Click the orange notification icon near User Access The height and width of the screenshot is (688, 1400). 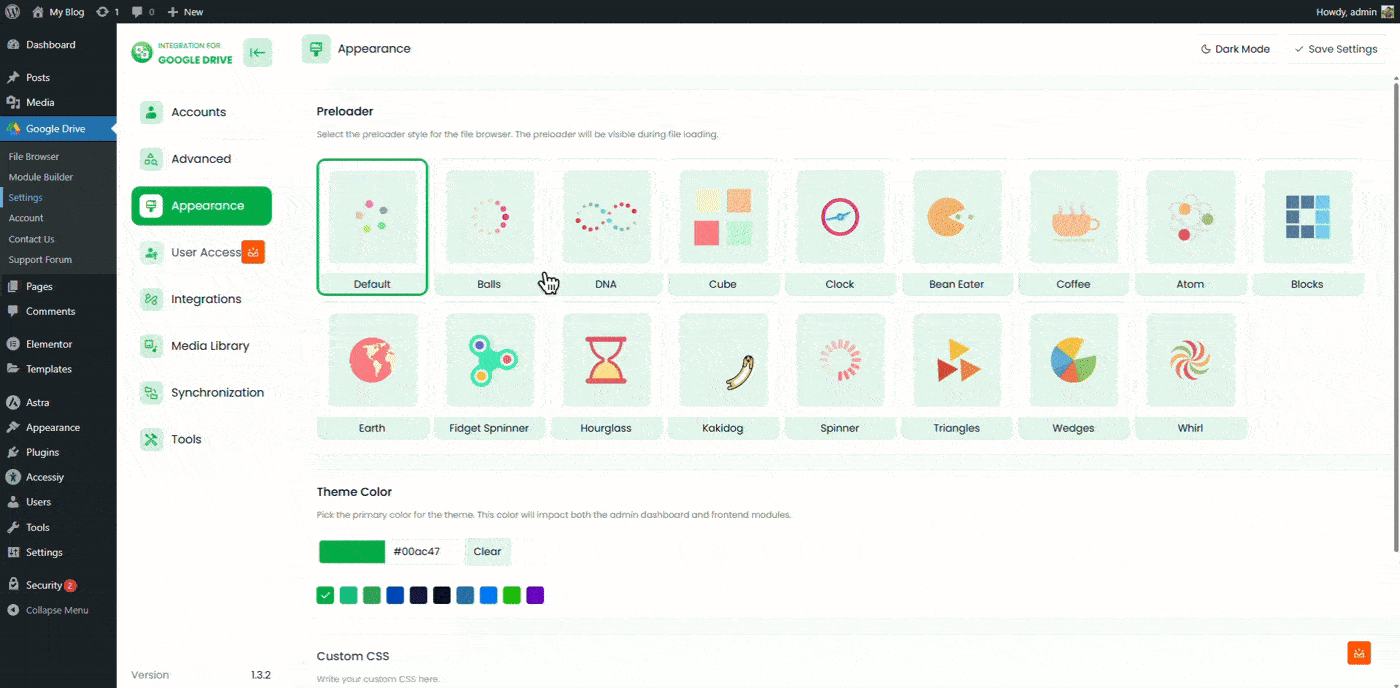click(253, 252)
